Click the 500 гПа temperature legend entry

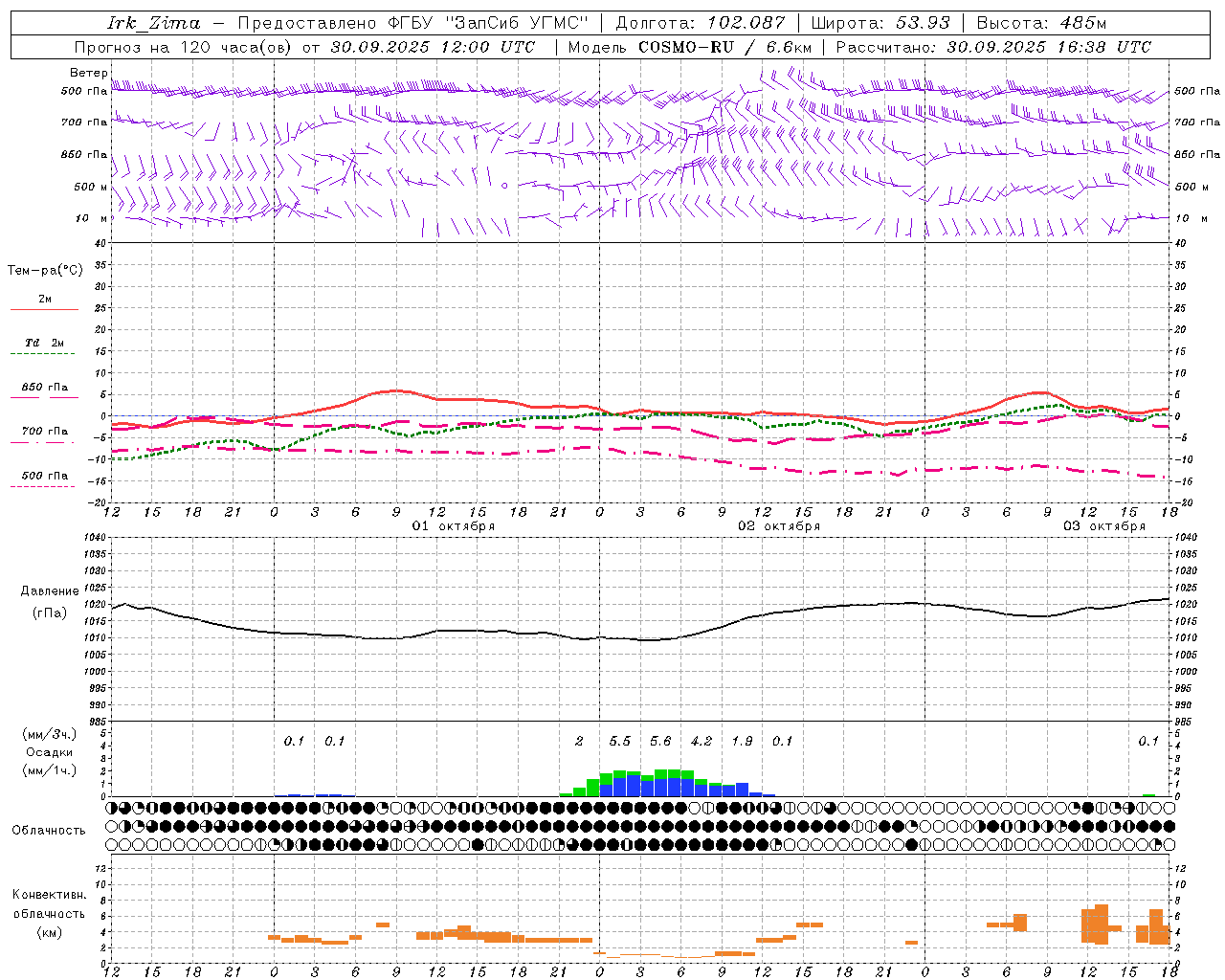click(45, 475)
